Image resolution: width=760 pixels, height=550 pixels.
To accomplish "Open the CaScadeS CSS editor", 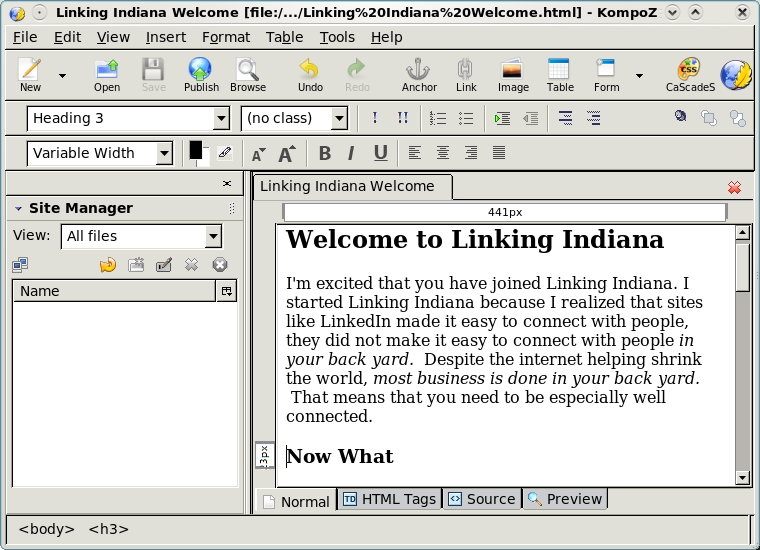I will [x=689, y=69].
